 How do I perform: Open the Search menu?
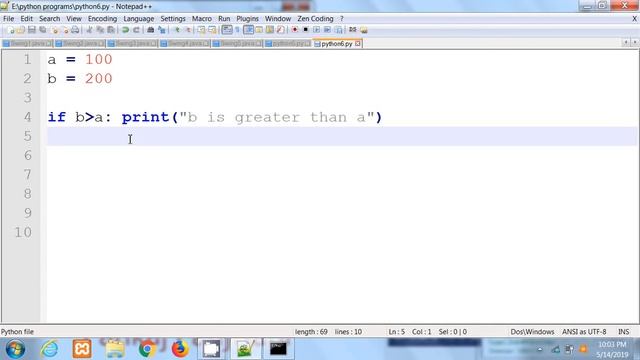tap(49, 19)
